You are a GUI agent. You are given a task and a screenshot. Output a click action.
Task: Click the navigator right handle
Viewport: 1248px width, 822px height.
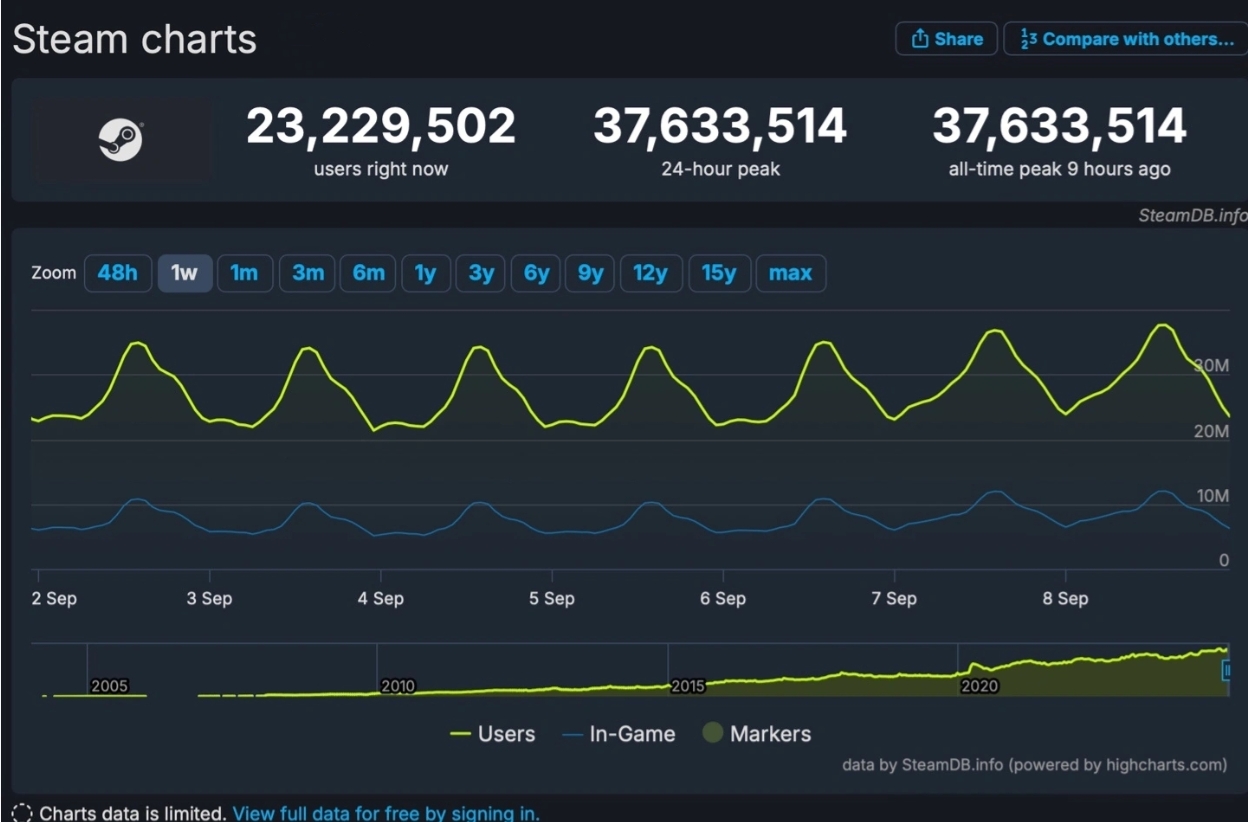[1228, 671]
